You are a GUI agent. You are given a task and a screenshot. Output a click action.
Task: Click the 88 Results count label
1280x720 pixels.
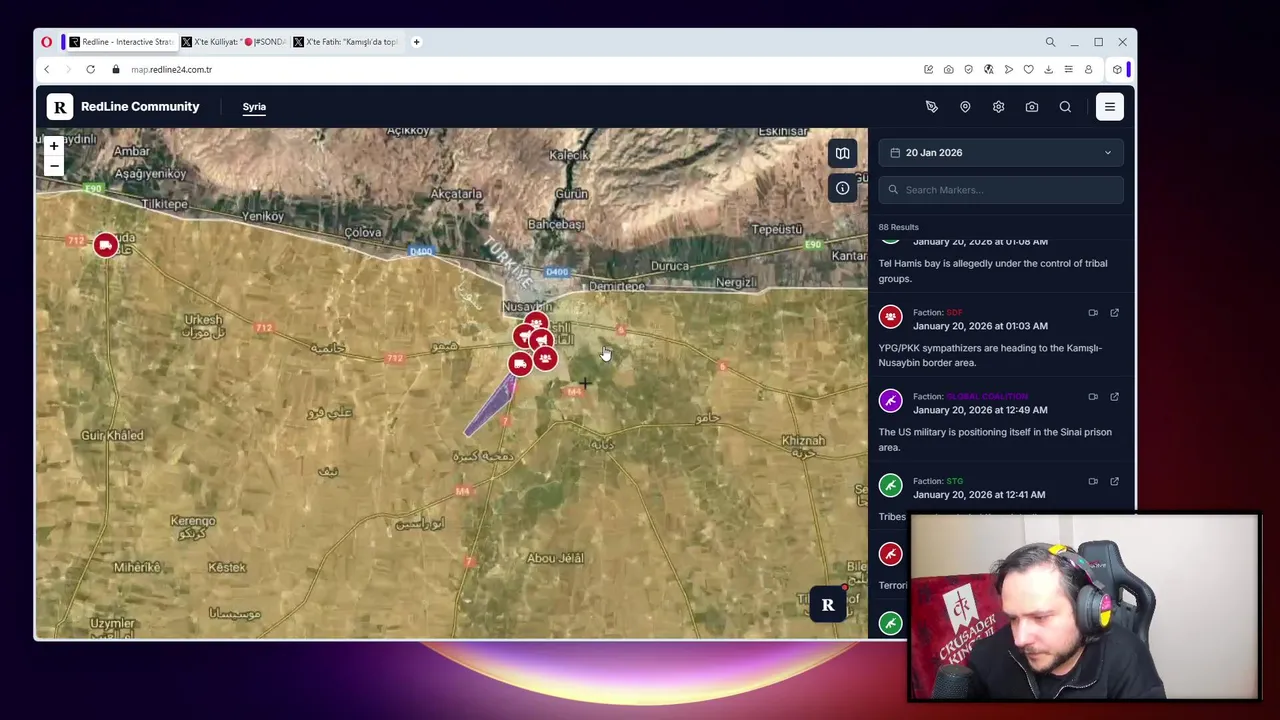(898, 227)
